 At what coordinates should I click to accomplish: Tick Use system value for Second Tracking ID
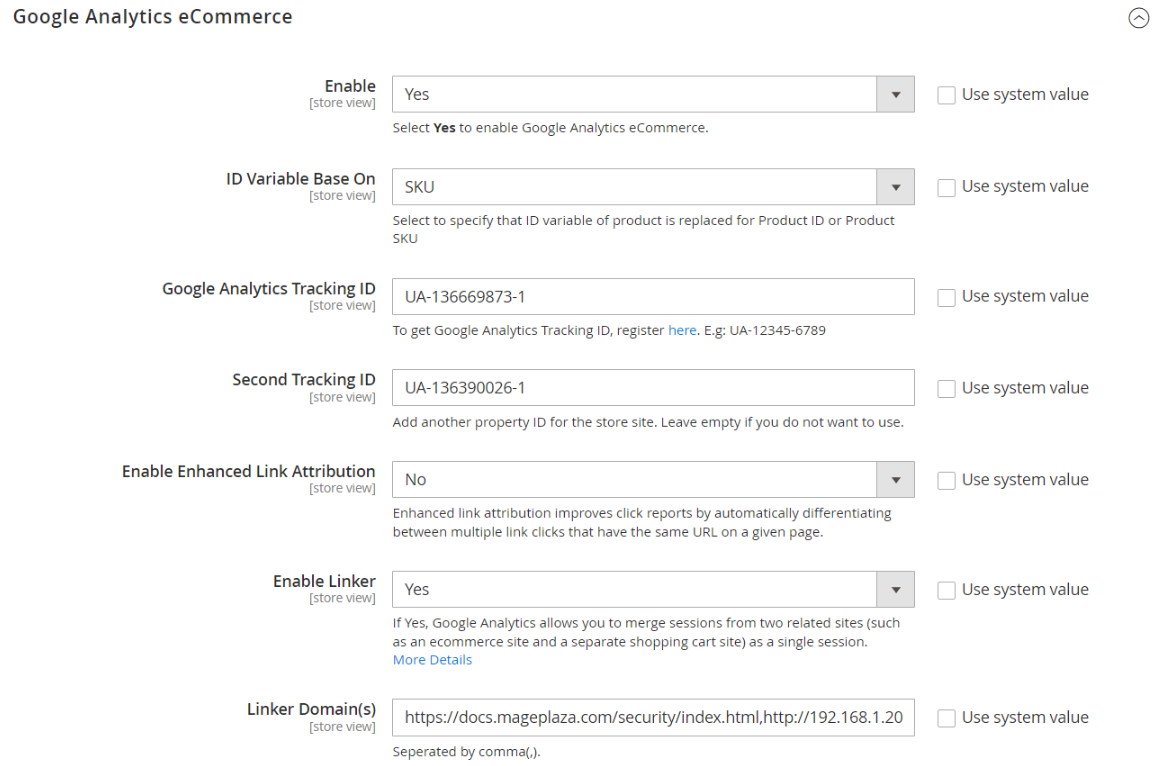click(x=946, y=389)
